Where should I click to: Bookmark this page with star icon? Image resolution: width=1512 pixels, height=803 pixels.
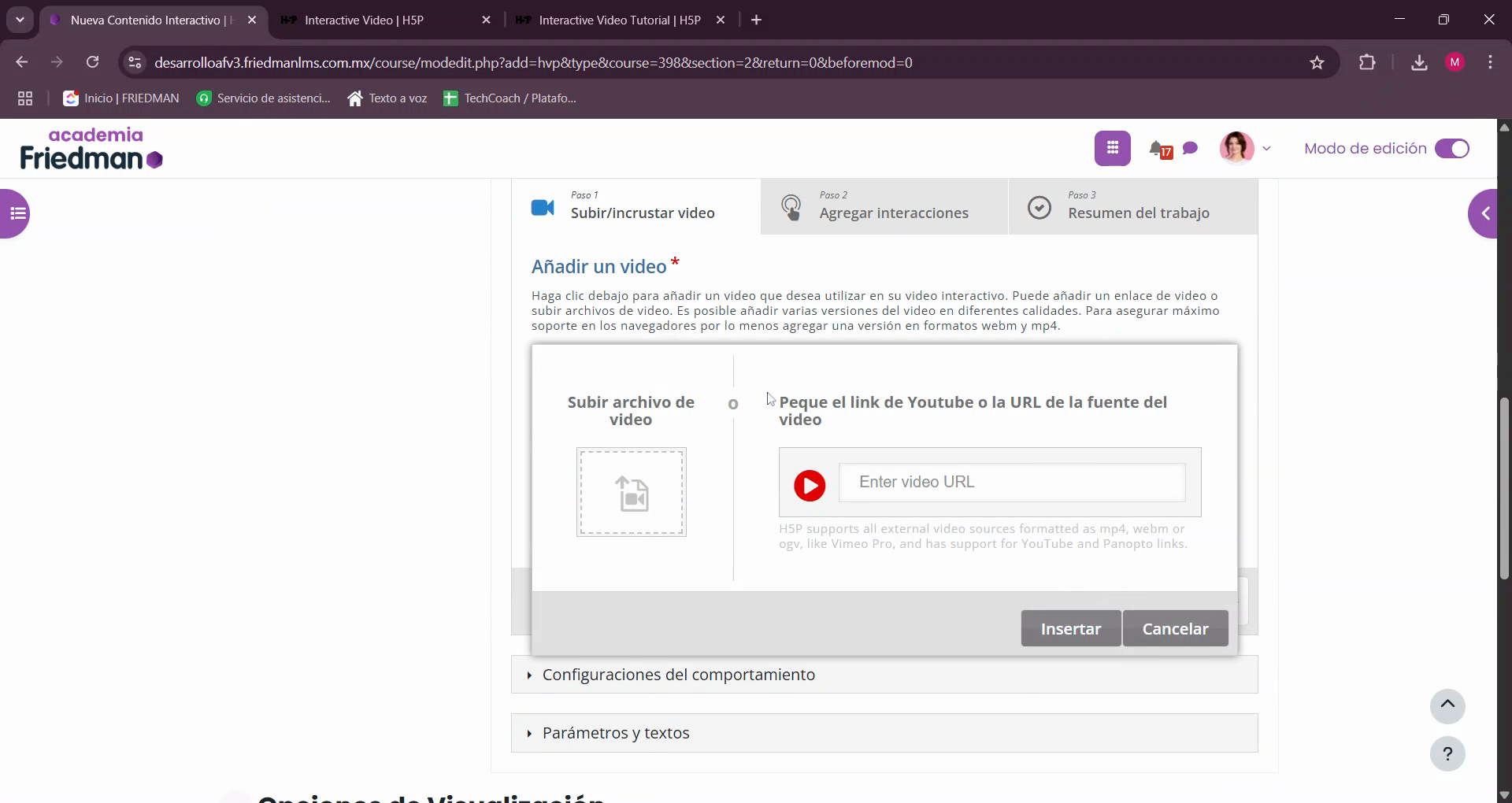coord(1317,62)
